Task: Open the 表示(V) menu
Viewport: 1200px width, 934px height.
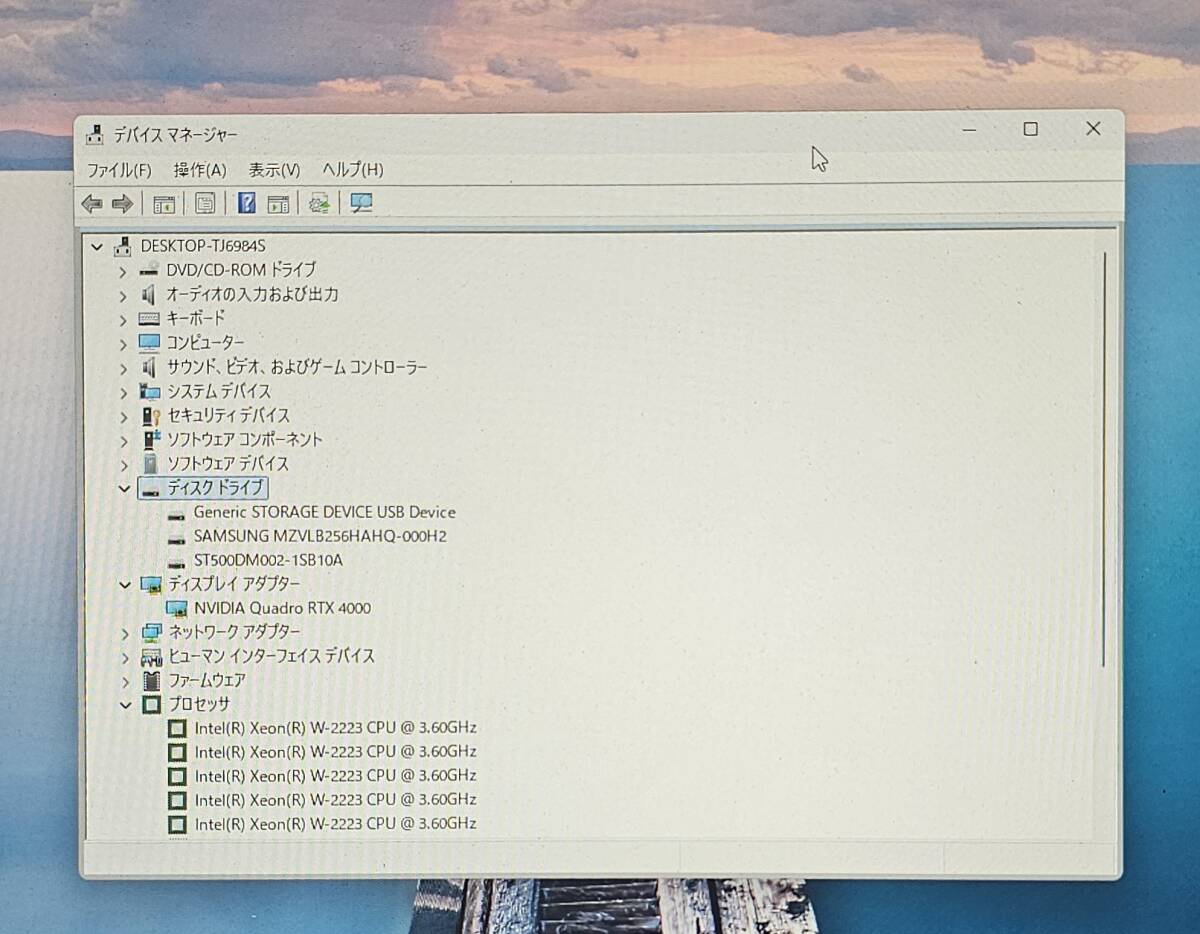Action: pos(274,170)
